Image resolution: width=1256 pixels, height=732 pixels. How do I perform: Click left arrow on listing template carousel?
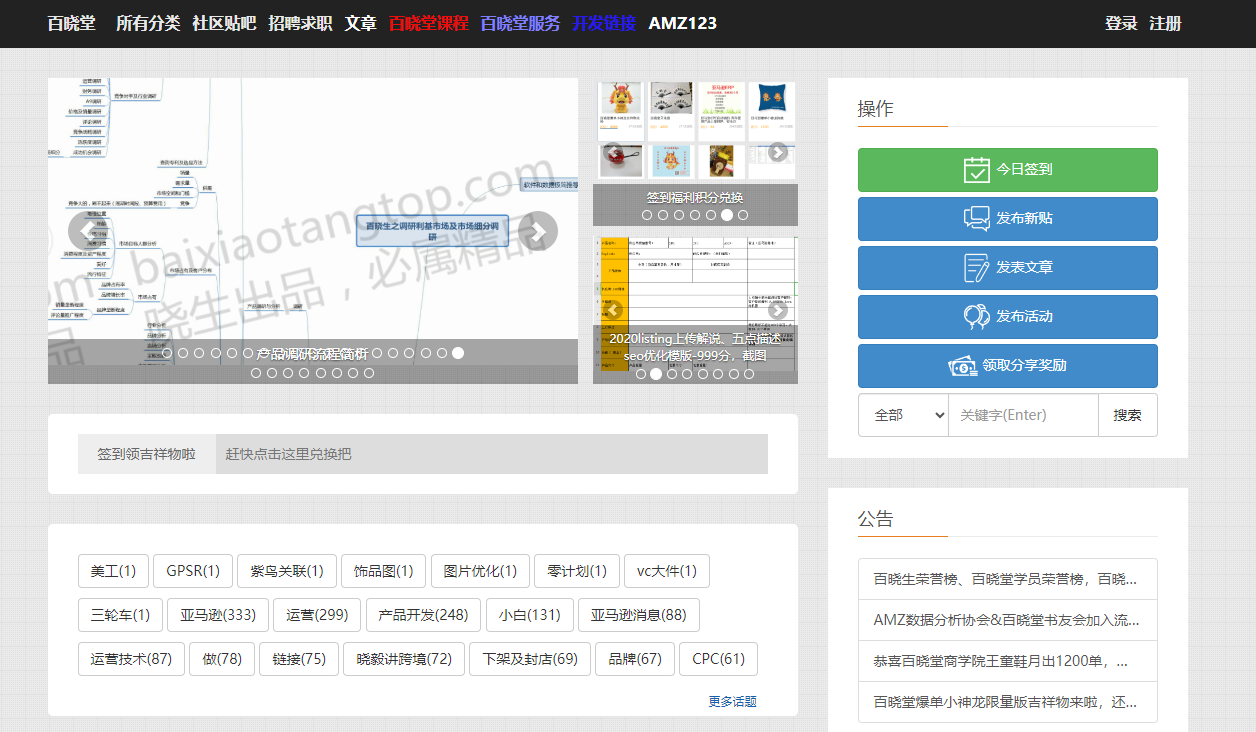(x=614, y=310)
